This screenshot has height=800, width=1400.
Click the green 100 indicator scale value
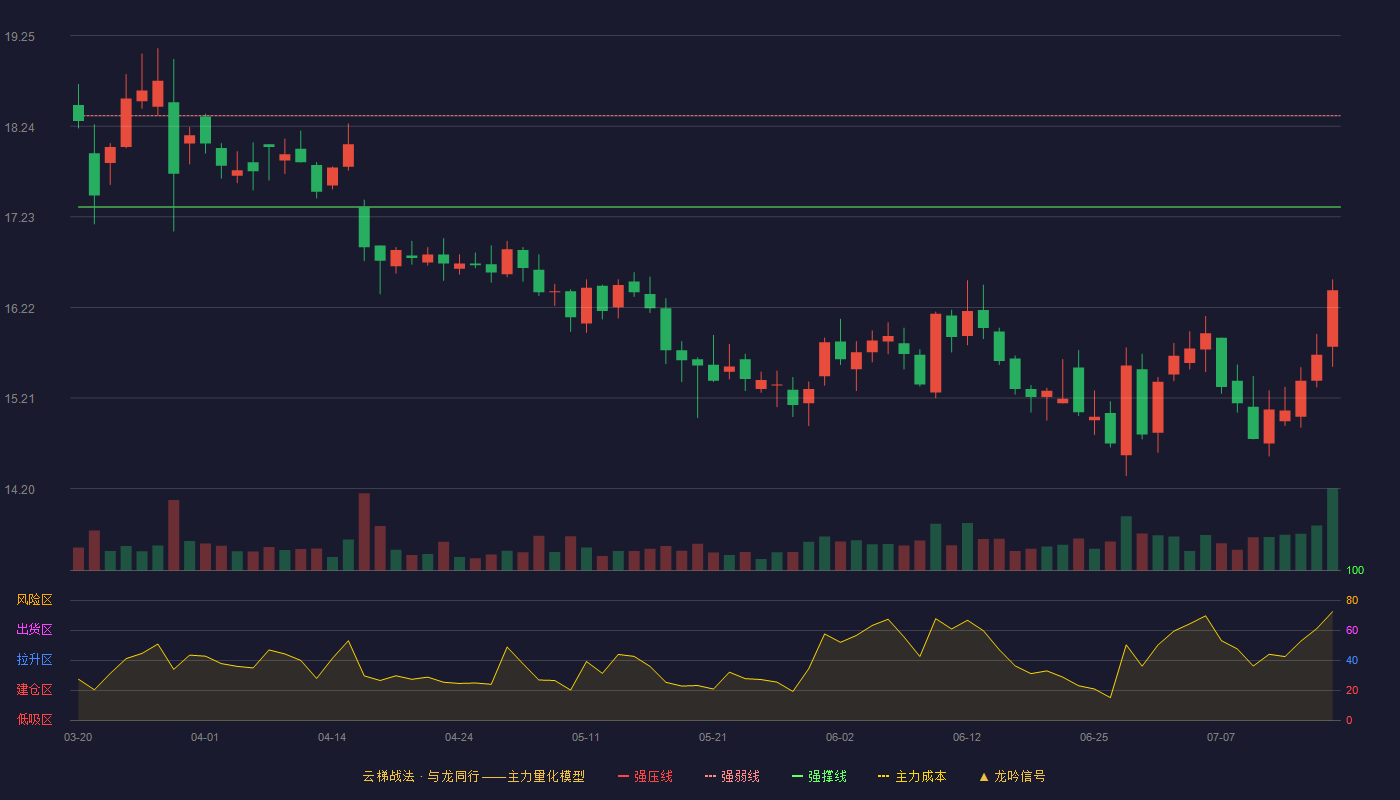(1355, 571)
